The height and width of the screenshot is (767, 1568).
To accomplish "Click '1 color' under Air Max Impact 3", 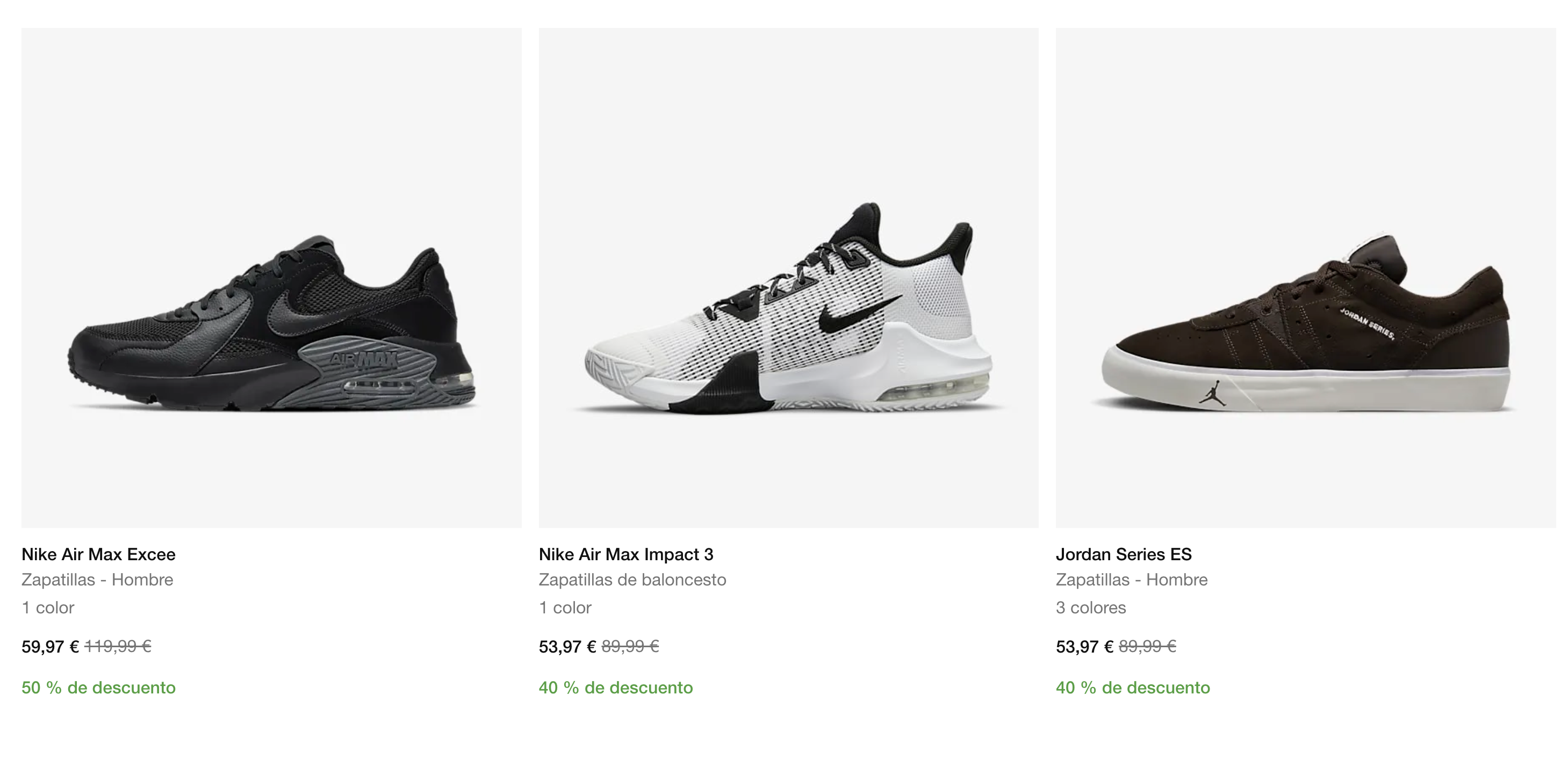I will coord(565,607).
